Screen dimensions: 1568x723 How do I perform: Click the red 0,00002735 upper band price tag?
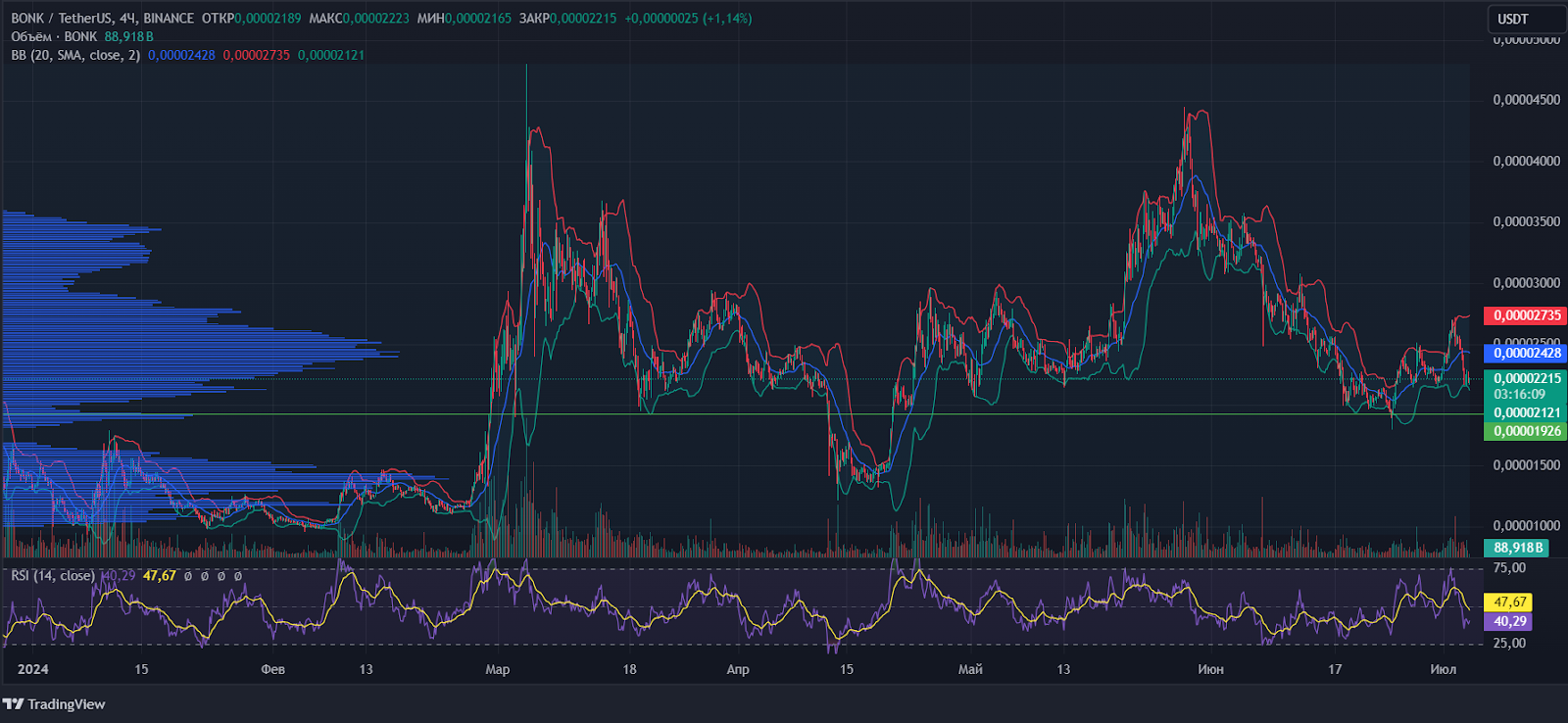pyautogui.click(x=1526, y=315)
